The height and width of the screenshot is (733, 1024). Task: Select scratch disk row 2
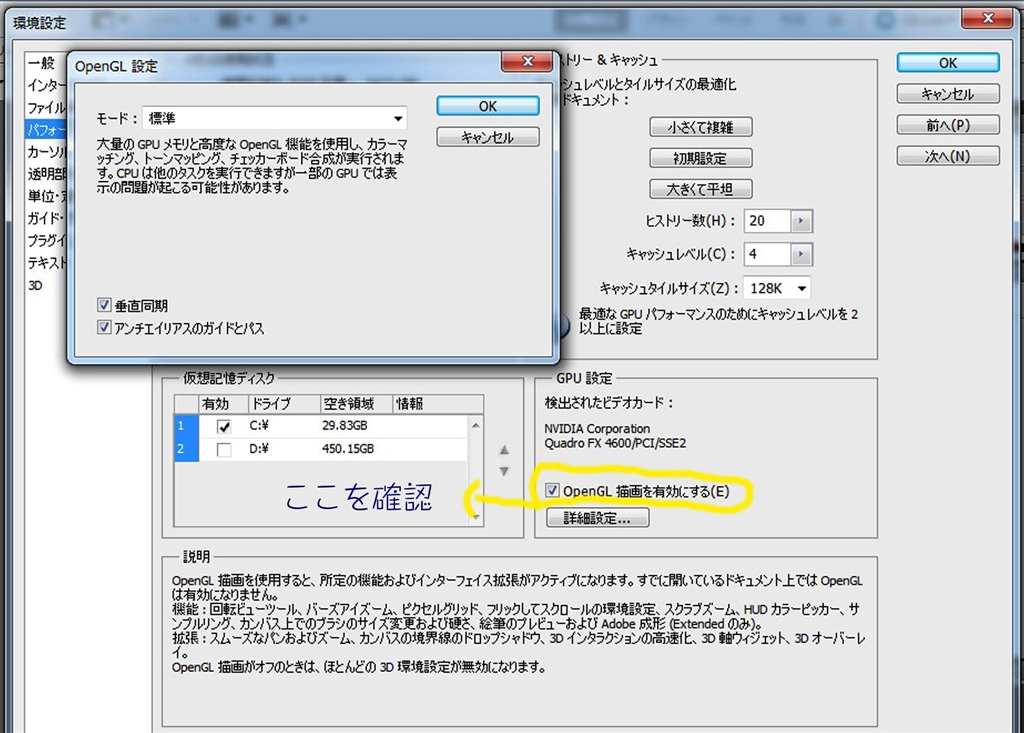(x=321, y=449)
